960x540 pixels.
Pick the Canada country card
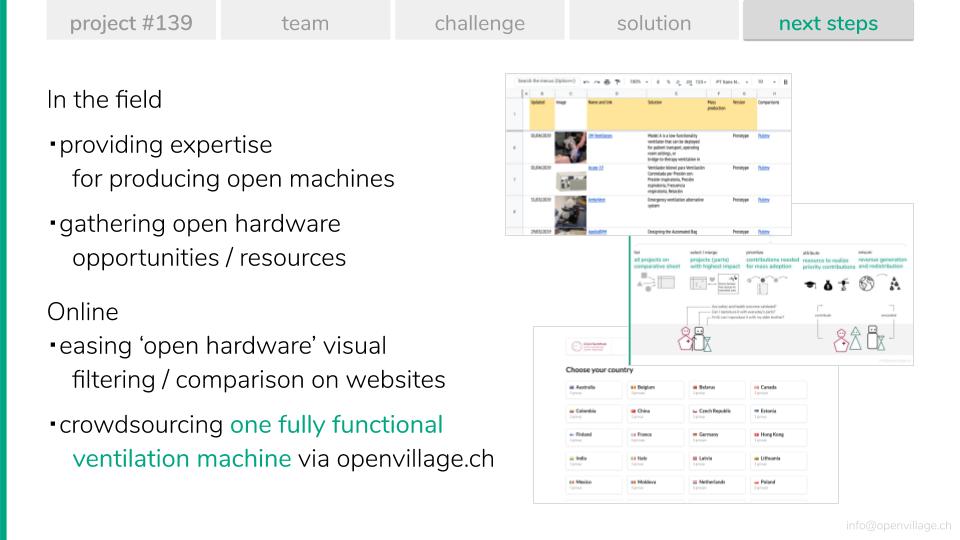779,389
